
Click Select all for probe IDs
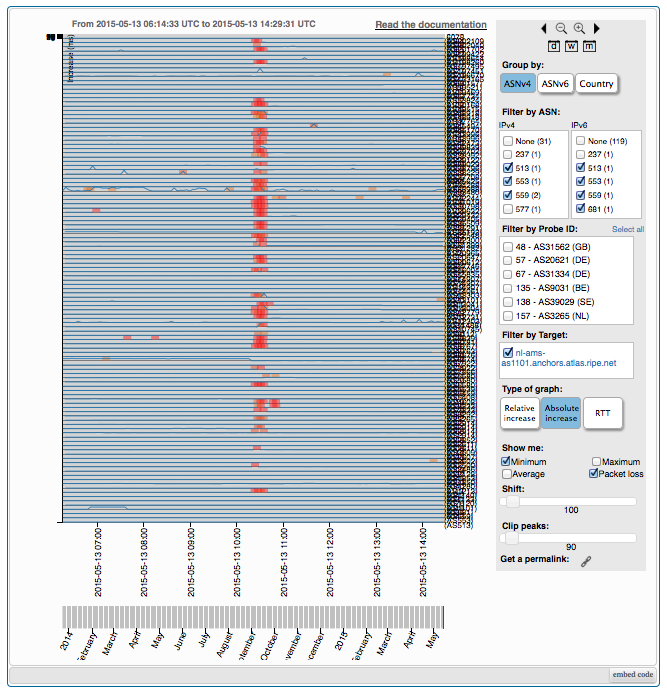tap(627, 230)
